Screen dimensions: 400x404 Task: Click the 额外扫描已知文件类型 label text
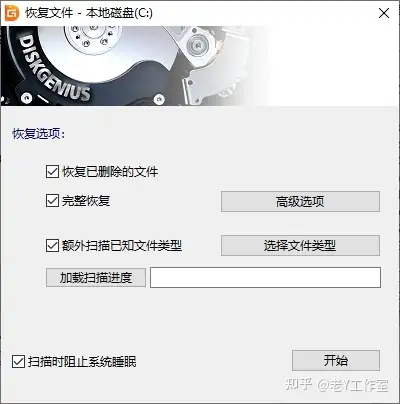tap(122, 246)
